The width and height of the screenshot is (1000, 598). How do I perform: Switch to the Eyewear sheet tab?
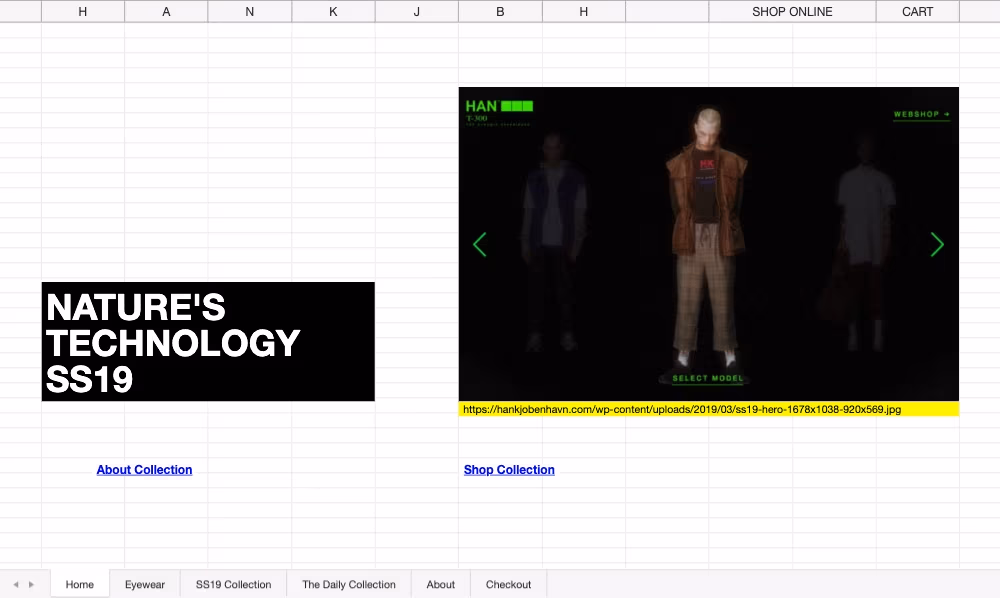click(145, 584)
